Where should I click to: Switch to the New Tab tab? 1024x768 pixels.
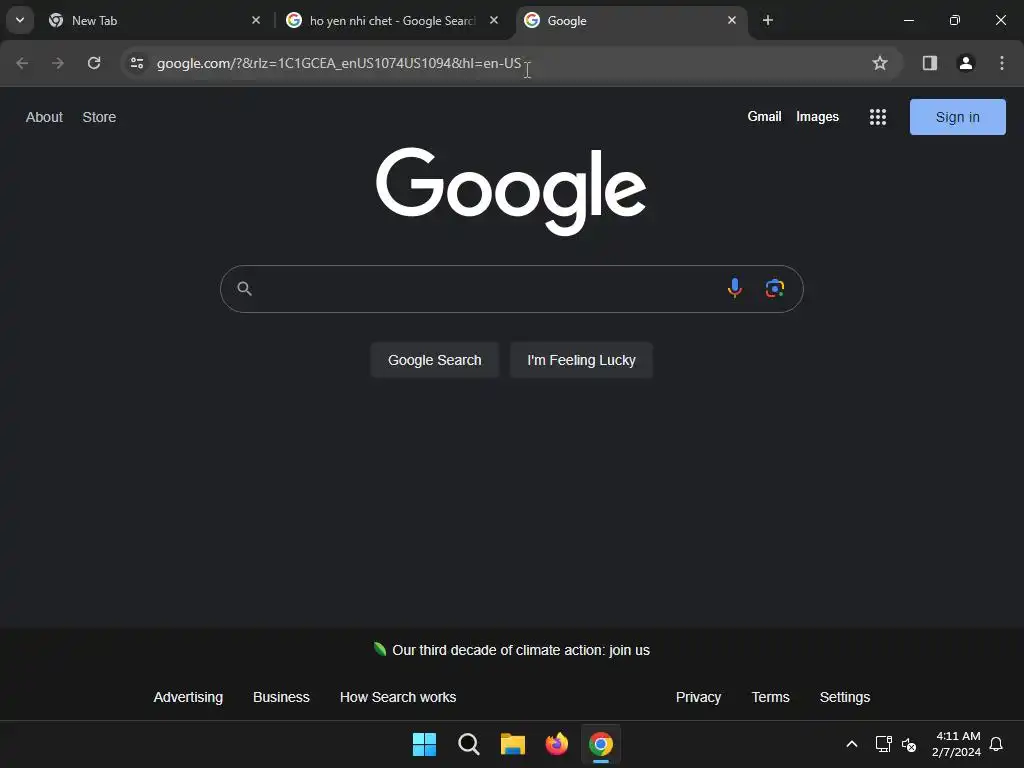click(x=153, y=20)
